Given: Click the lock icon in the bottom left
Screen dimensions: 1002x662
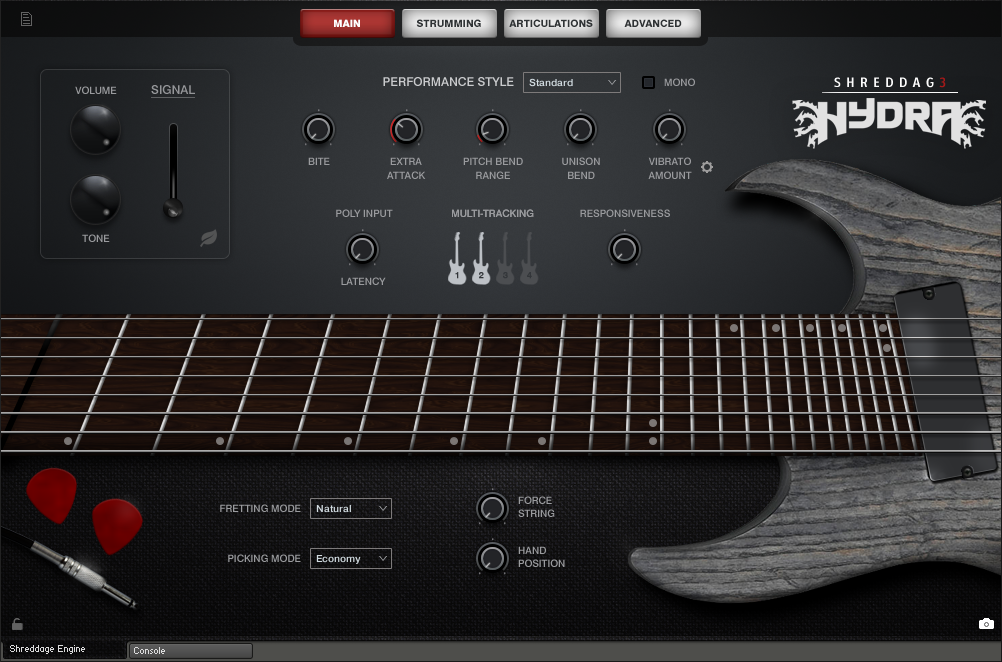Looking at the screenshot, I should (16, 622).
